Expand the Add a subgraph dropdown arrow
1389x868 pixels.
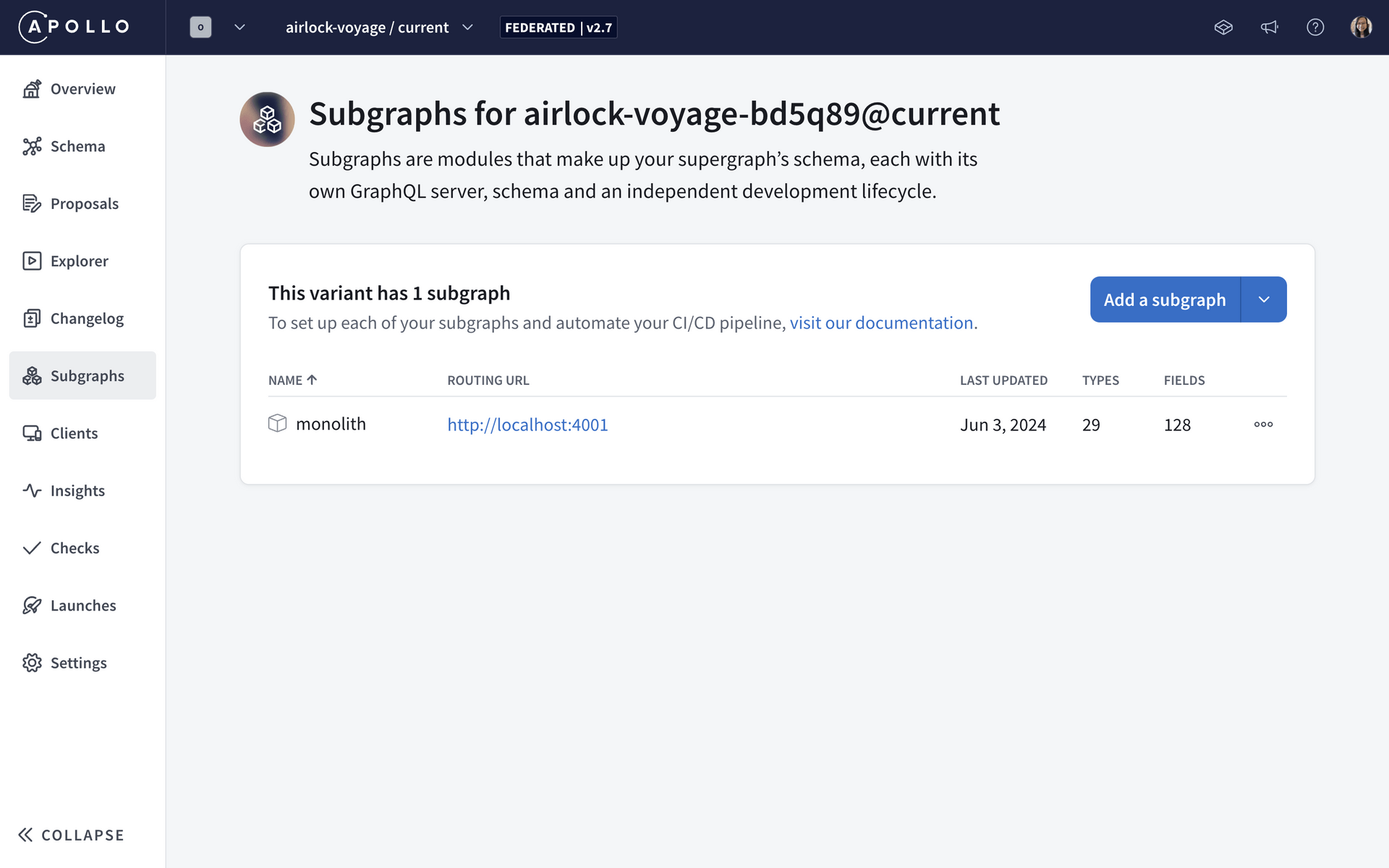point(1264,299)
